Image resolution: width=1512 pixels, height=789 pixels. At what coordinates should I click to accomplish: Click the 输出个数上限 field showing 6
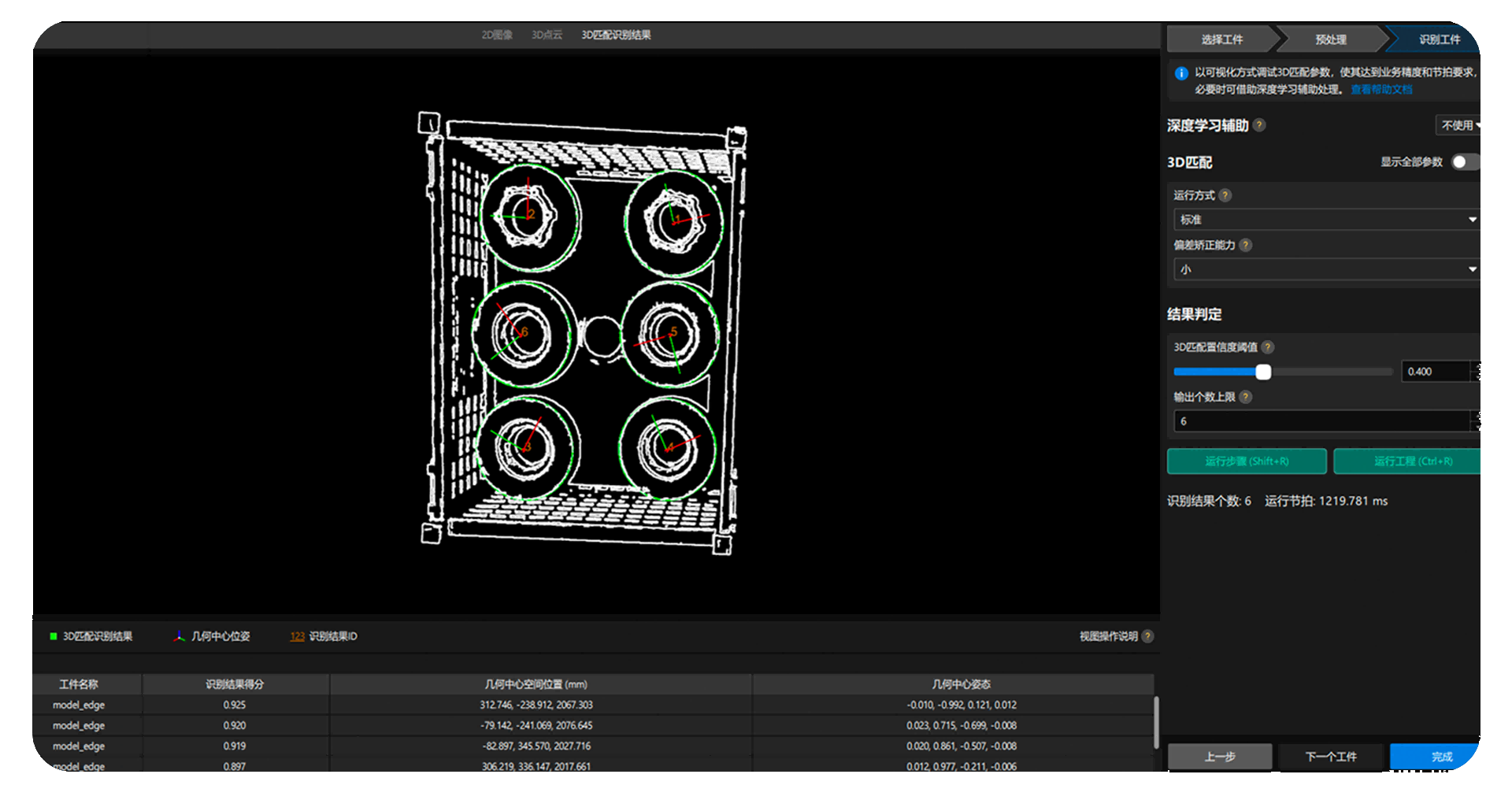pos(1322,421)
